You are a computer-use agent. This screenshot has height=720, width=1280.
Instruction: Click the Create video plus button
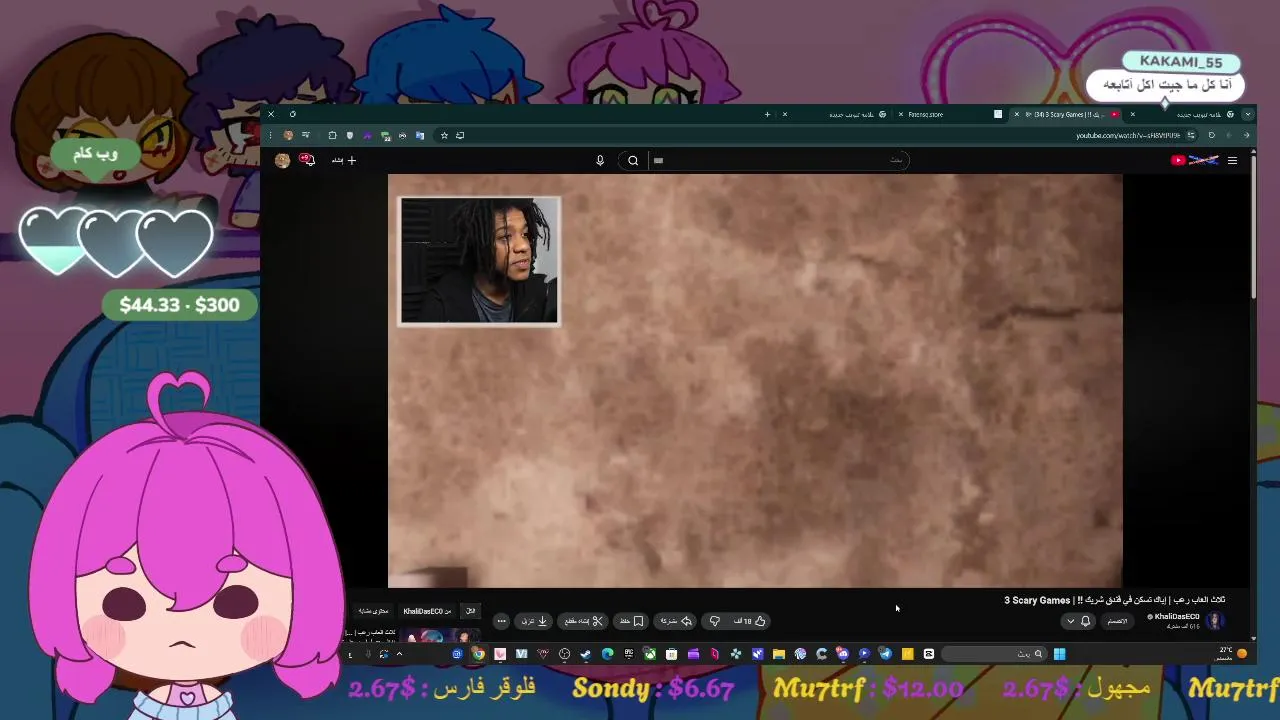tap(345, 160)
